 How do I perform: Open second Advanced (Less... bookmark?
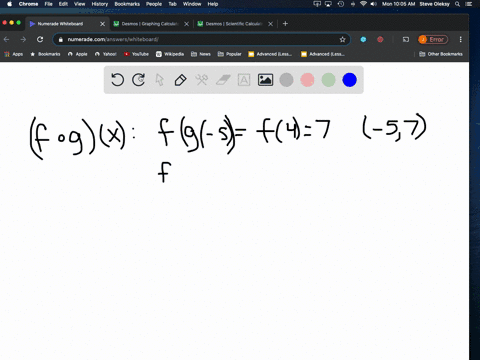click(x=323, y=54)
